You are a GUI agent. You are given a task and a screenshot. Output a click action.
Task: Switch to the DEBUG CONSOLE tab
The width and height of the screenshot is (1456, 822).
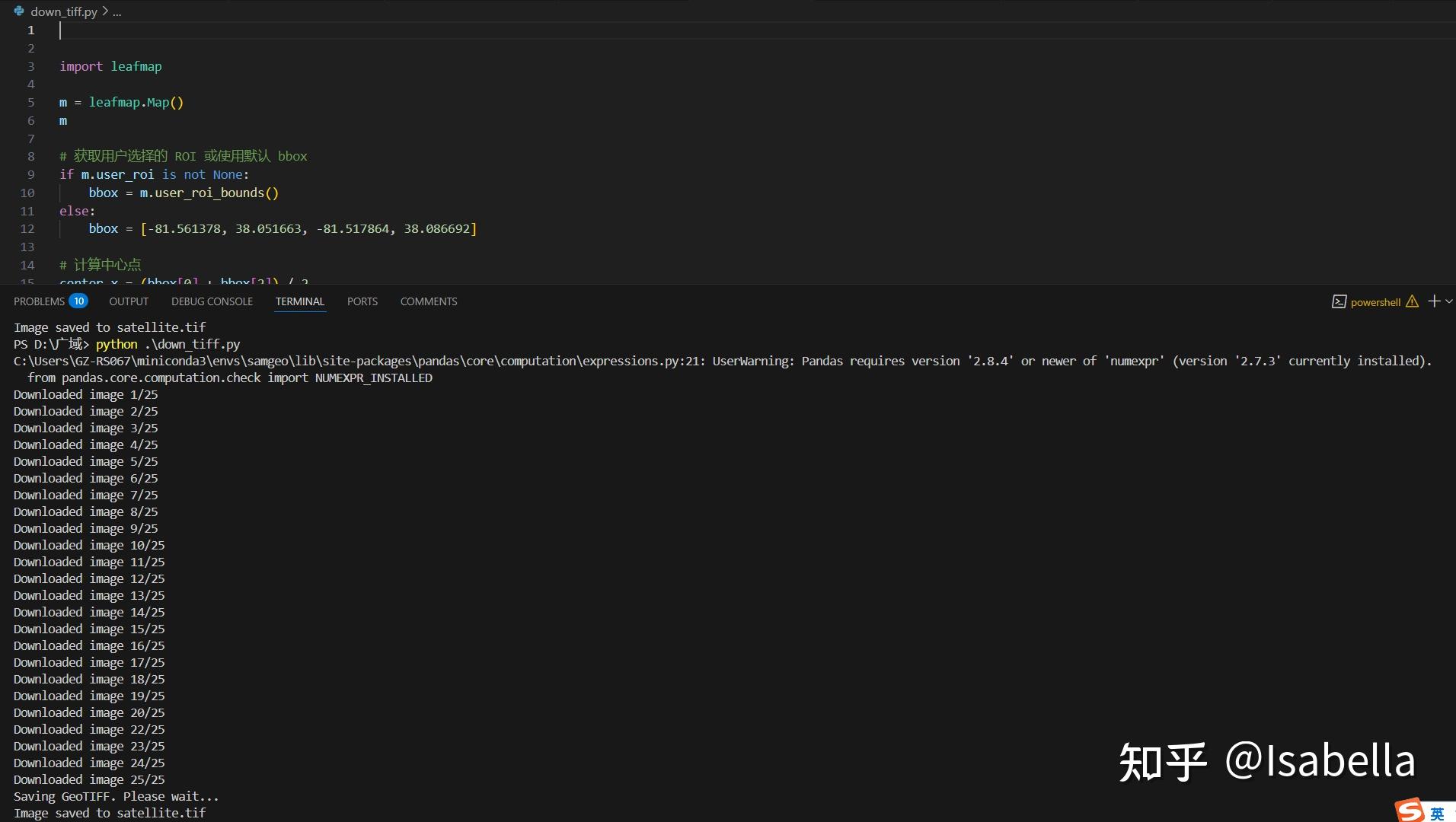point(212,301)
